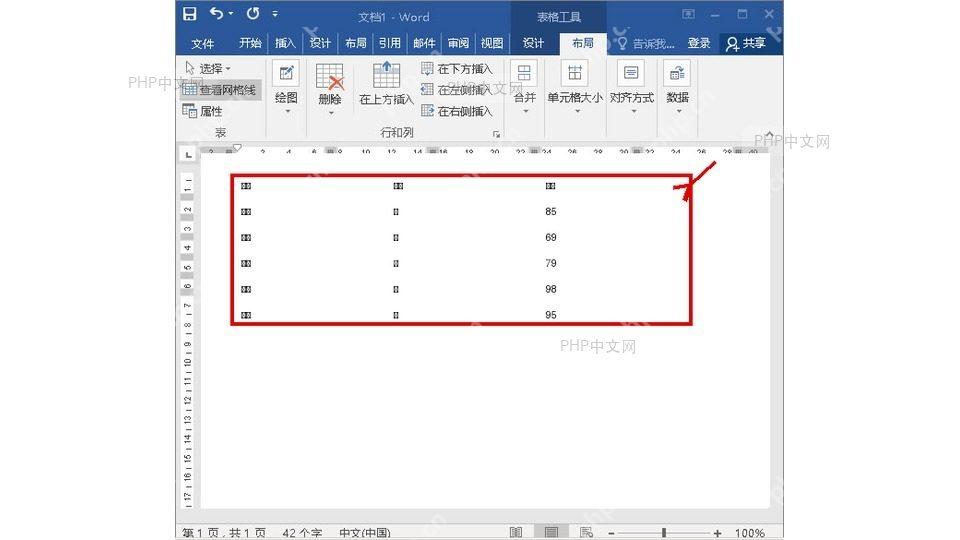Click the 告诉我 search box
The height and width of the screenshot is (540, 960).
click(x=647, y=43)
